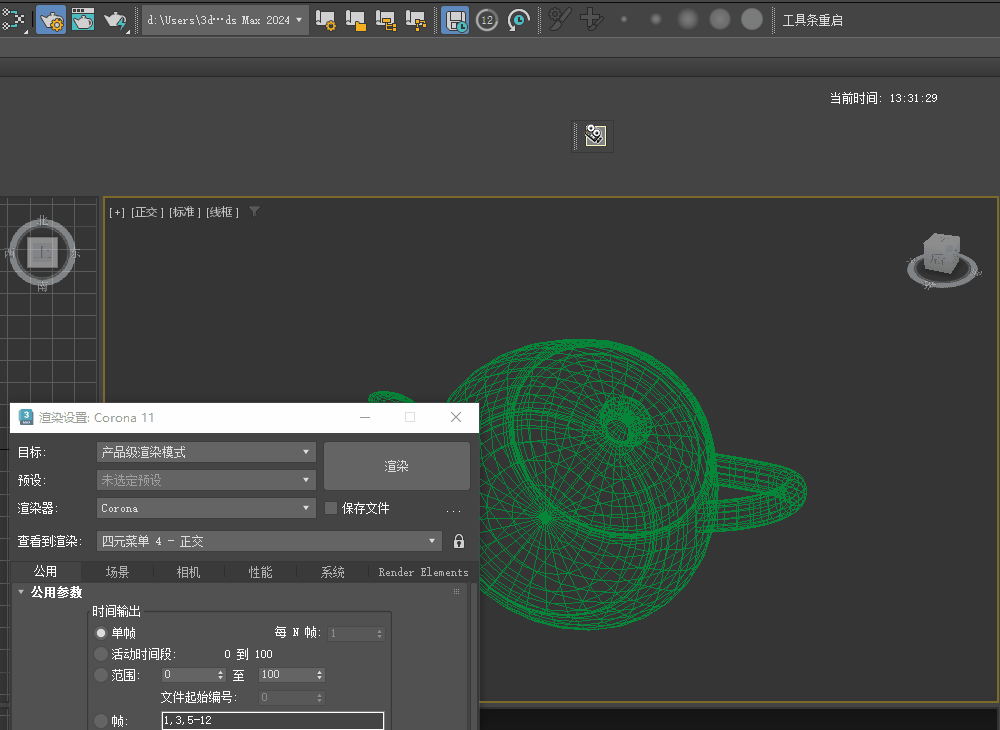The image size is (1000, 730).
Task: Click the save file disk icon
Action: click(455, 19)
